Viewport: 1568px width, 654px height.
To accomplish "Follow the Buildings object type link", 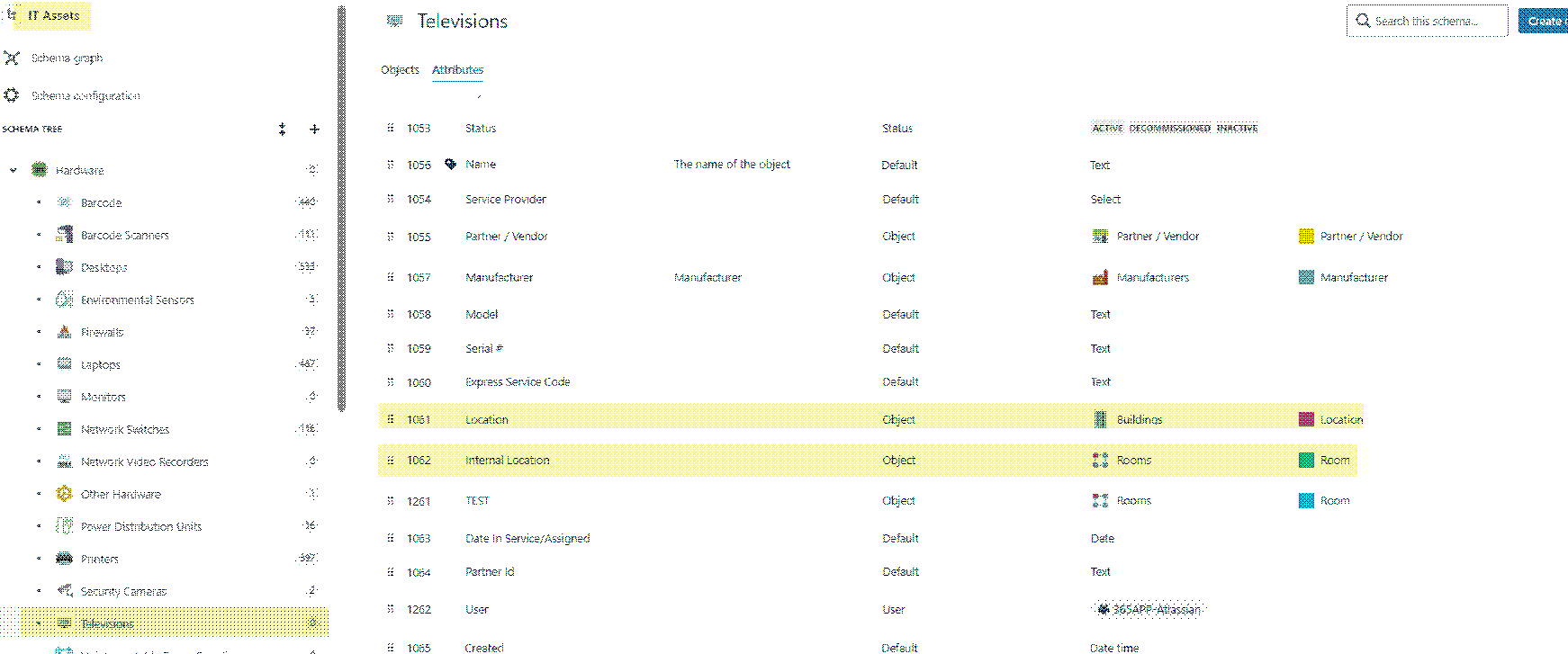I will click(x=1140, y=419).
